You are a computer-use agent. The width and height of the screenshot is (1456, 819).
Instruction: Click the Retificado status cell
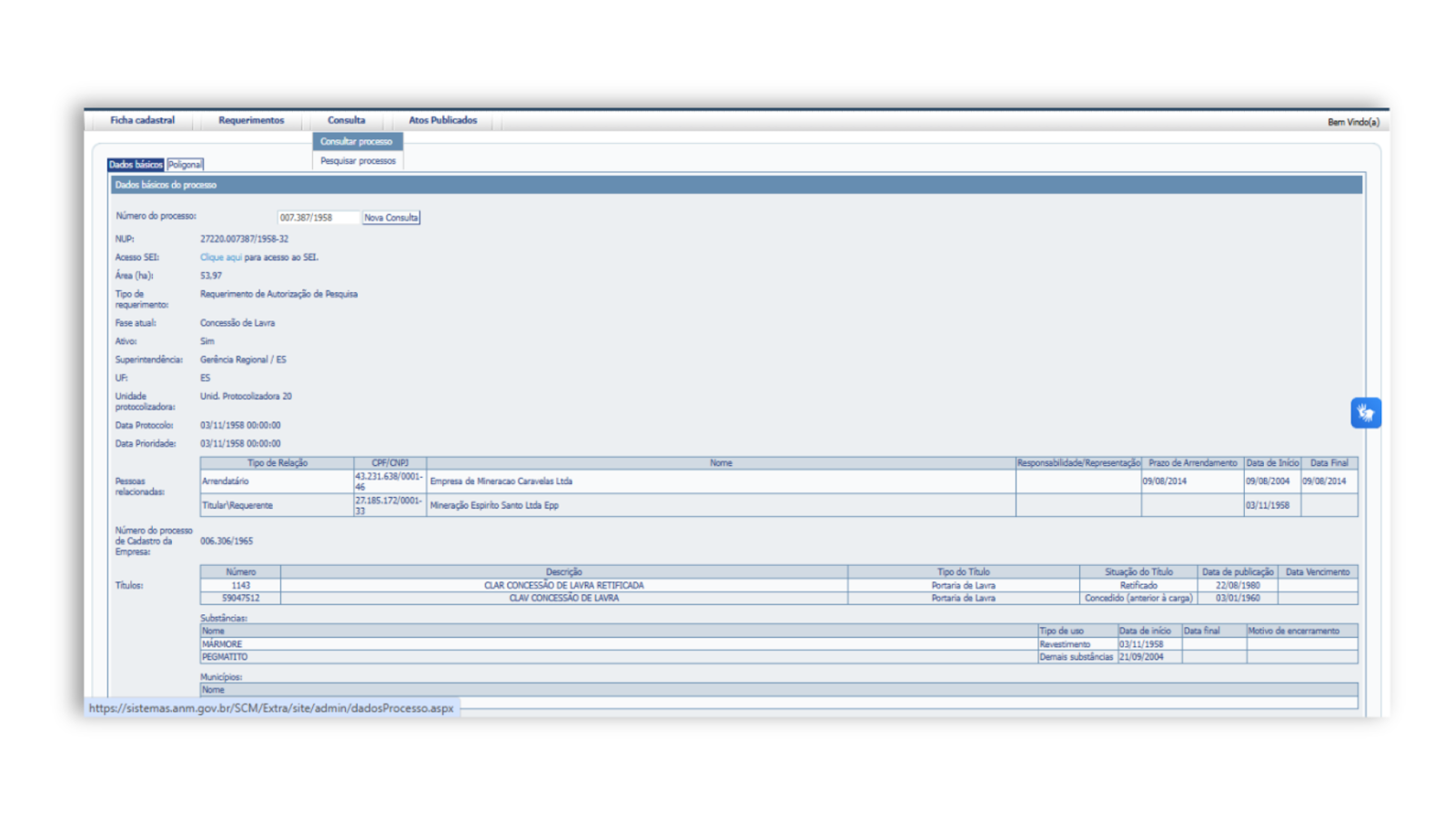pos(1138,586)
